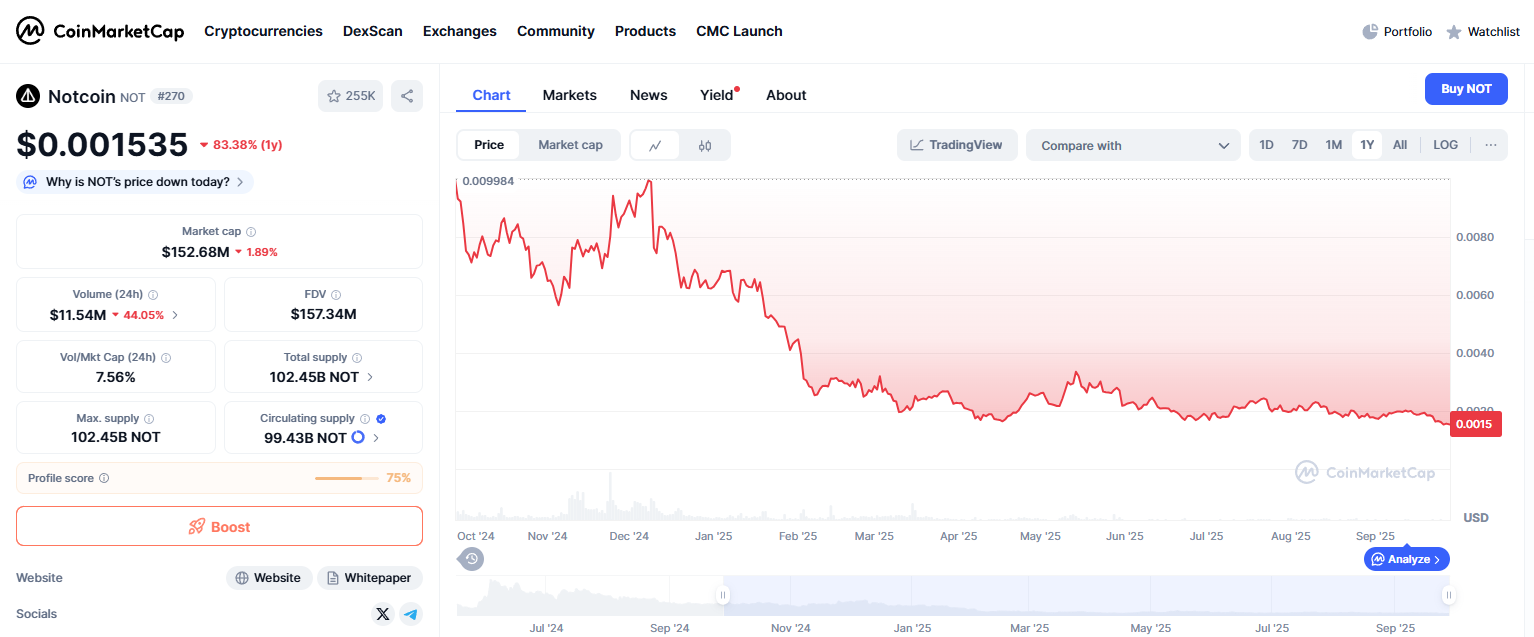Click the Buy NOT button
Image resolution: width=1534 pixels, height=637 pixels.
1465,89
